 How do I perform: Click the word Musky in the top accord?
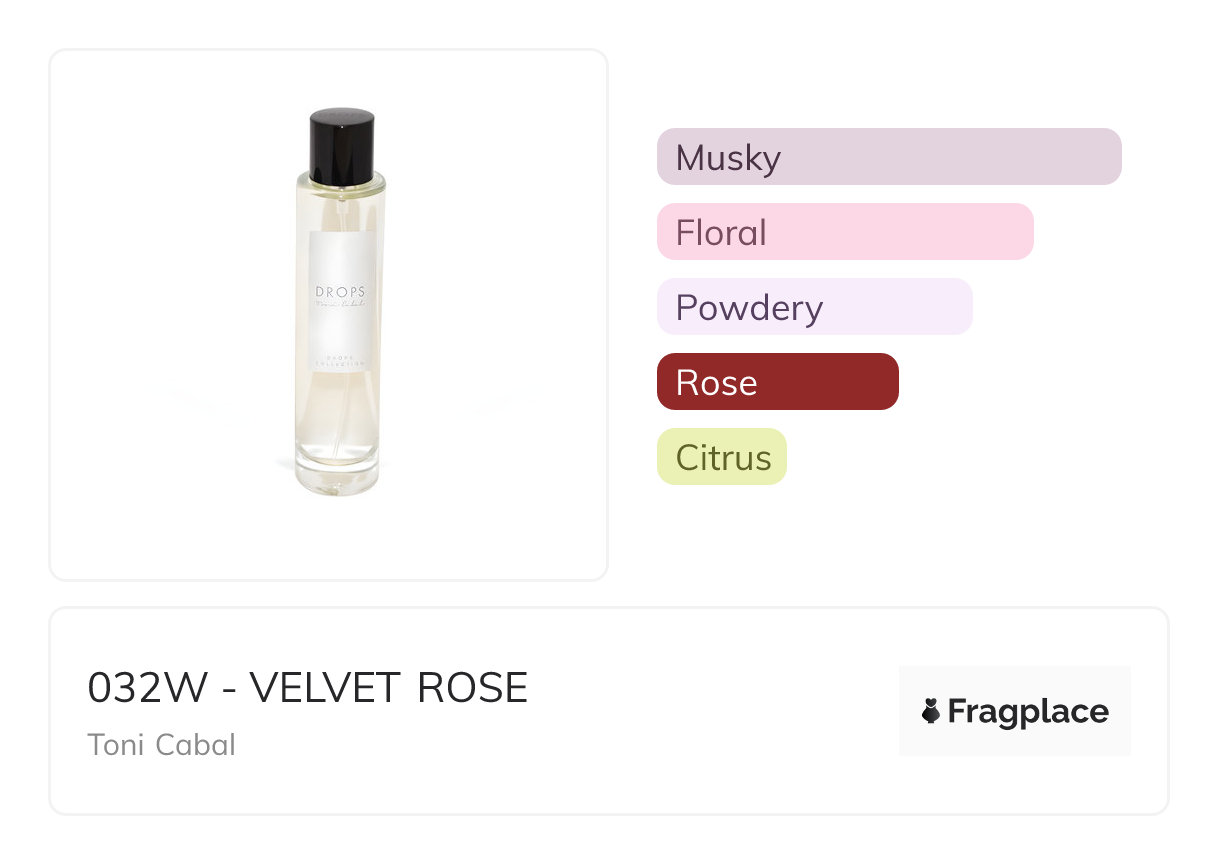click(728, 158)
